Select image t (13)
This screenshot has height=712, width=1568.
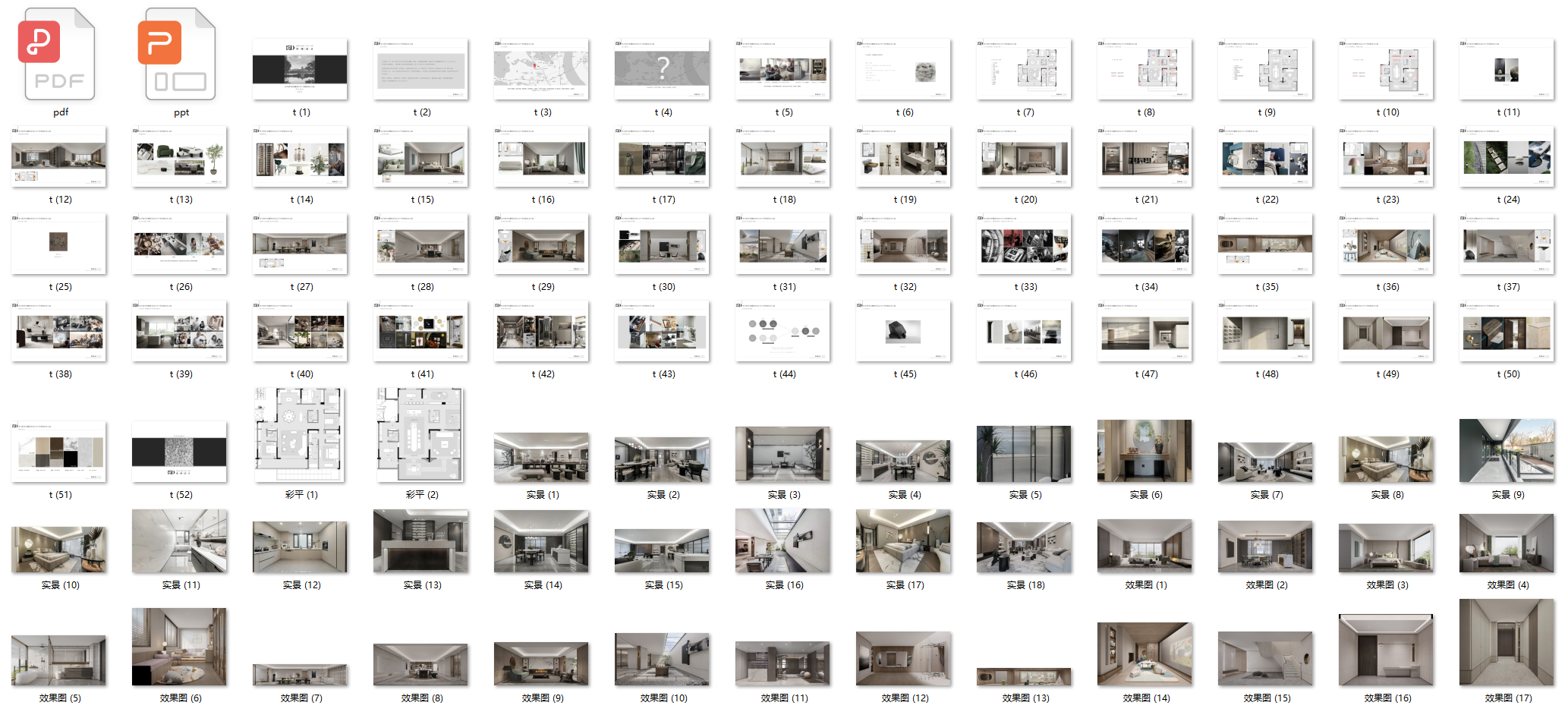pyautogui.click(x=179, y=157)
